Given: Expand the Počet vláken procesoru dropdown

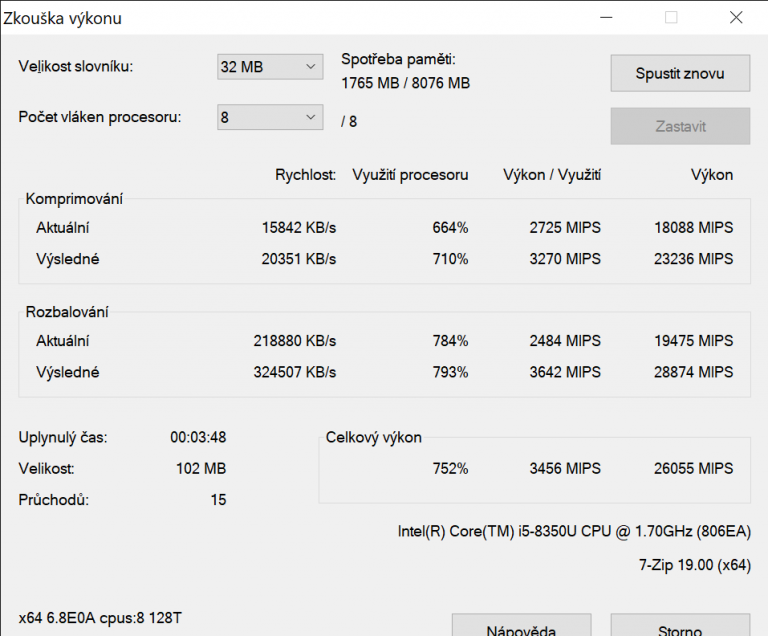Looking at the screenshot, I should (x=270, y=118).
